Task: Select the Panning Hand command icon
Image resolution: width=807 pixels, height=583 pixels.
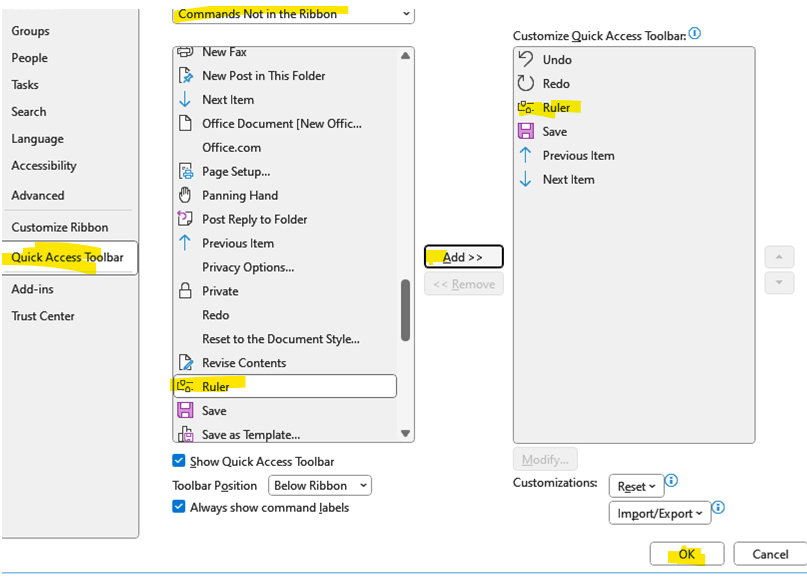Action: [184, 195]
